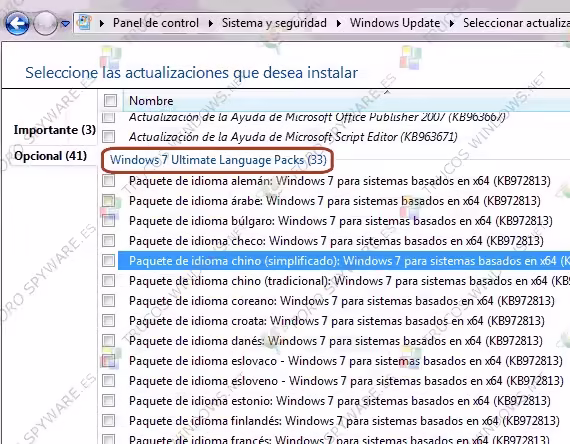Screen dimensions: 570x444
Task: Open Panel de control breadcrumb
Action: [156, 23]
